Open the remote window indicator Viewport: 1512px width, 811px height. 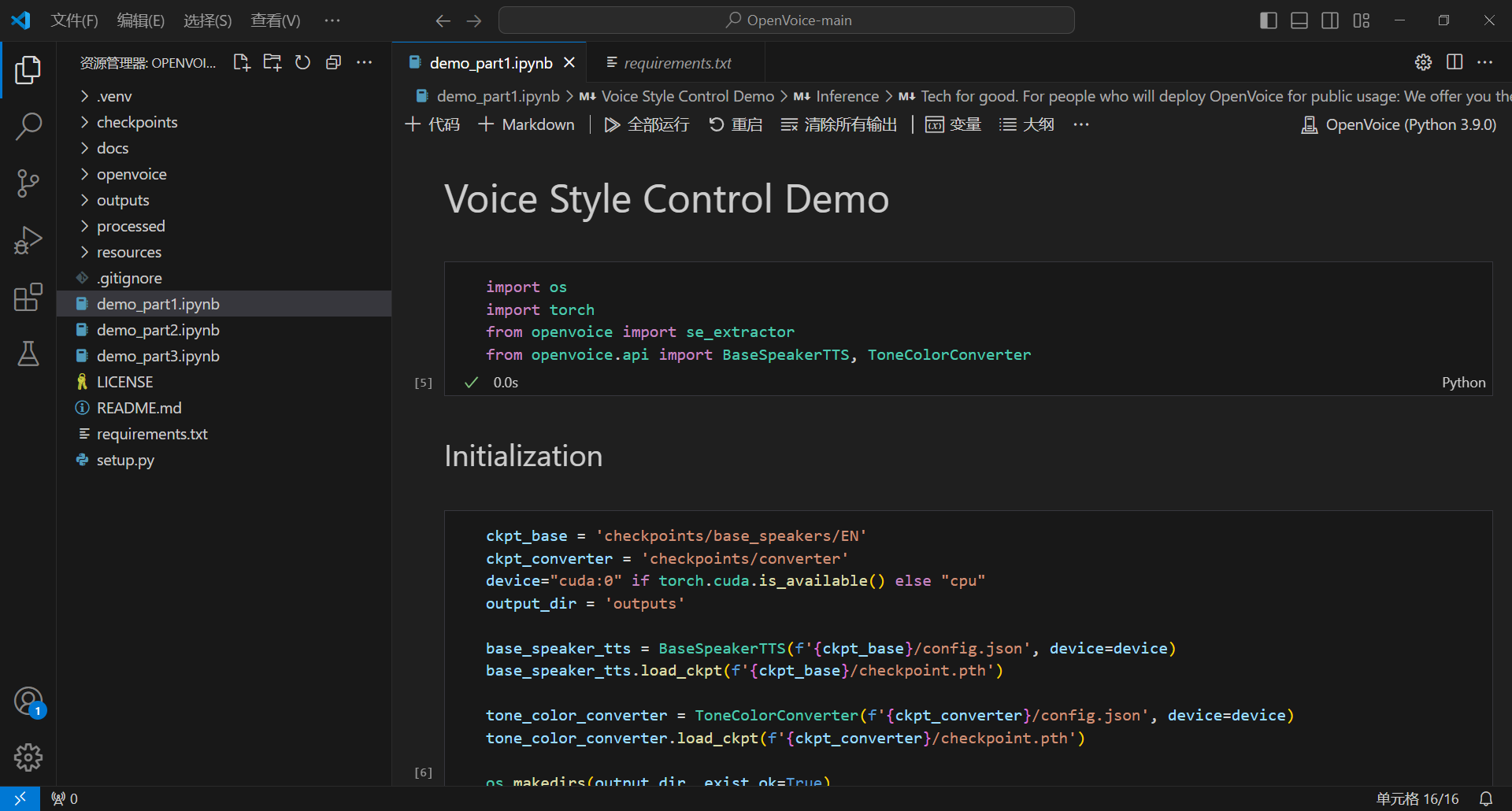tap(20, 798)
